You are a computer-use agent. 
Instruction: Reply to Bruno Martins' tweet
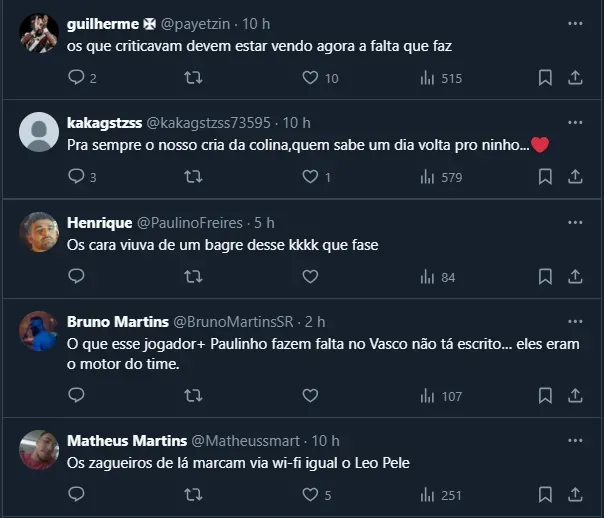76,395
